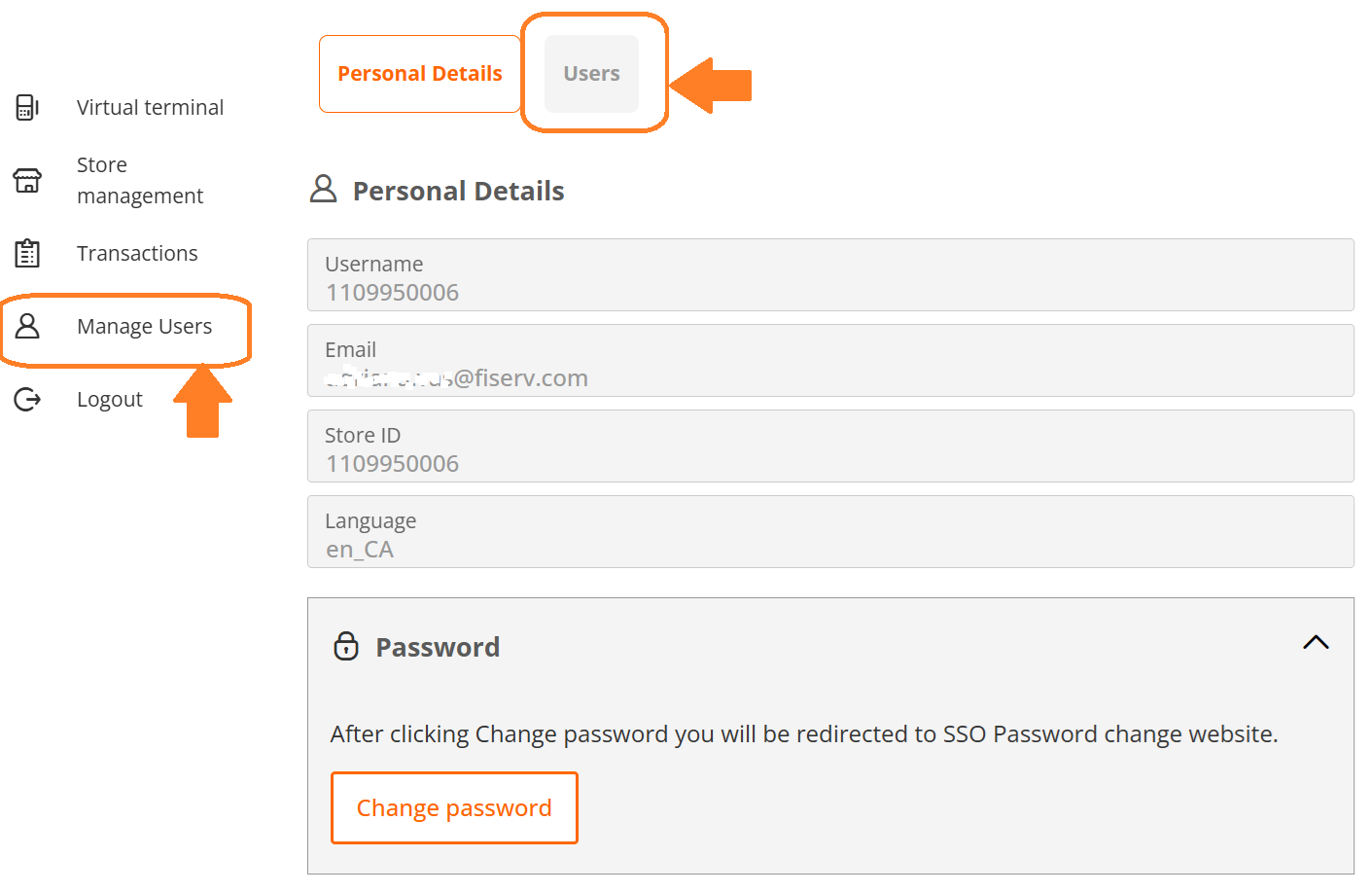Viewport: 1372px width, 893px height.
Task: Open Virtual terminal from sidebar
Action: point(150,107)
